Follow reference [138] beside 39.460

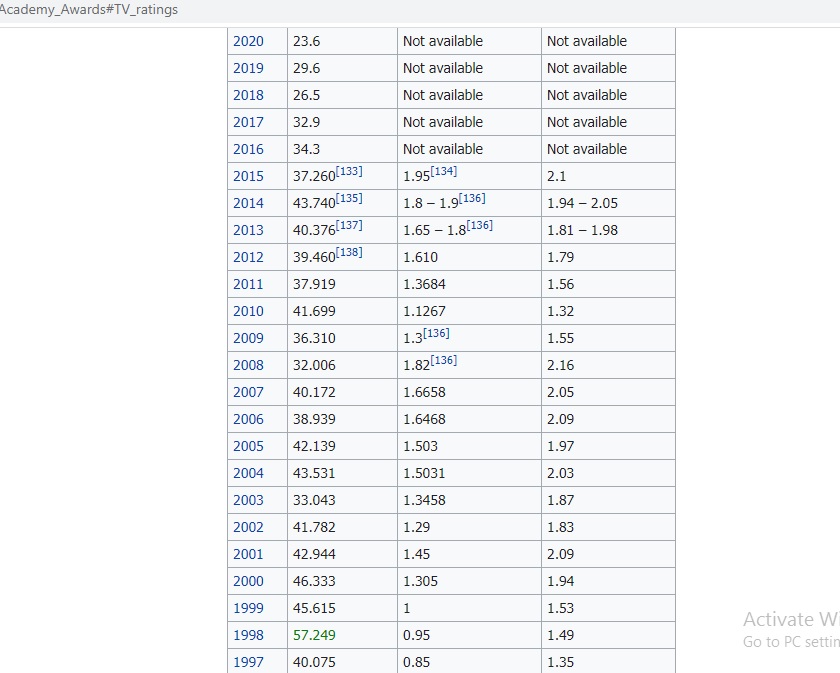(x=349, y=253)
